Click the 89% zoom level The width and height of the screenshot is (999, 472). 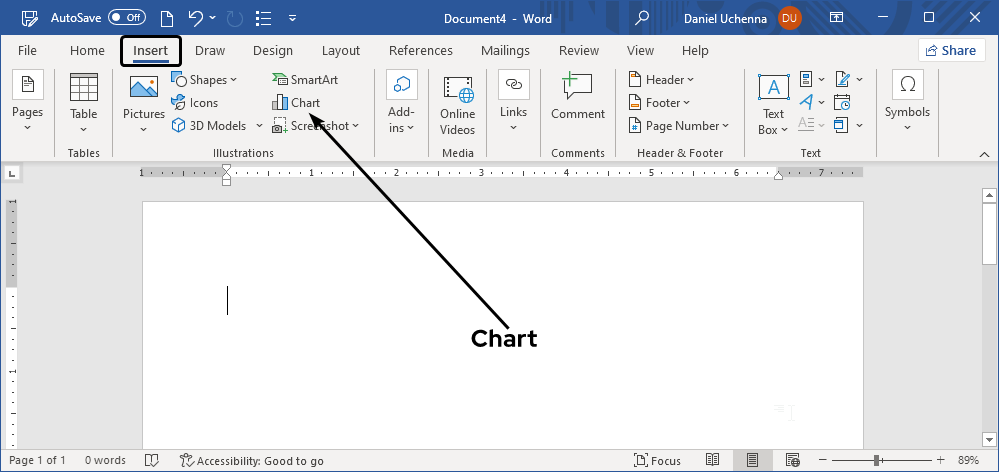tap(968, 460)
